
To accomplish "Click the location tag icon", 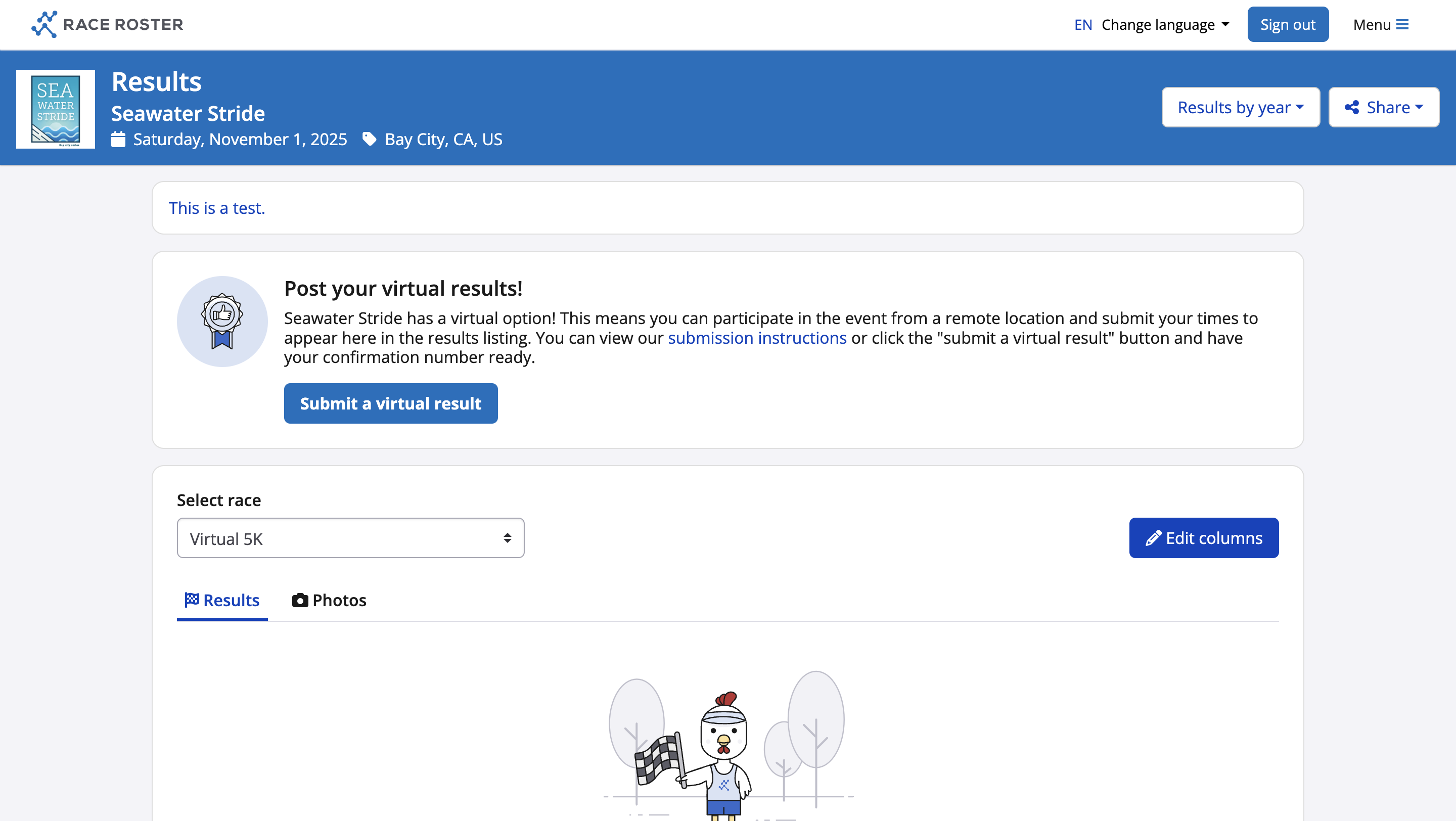I will pyautogui.click(x=369, y=139).
